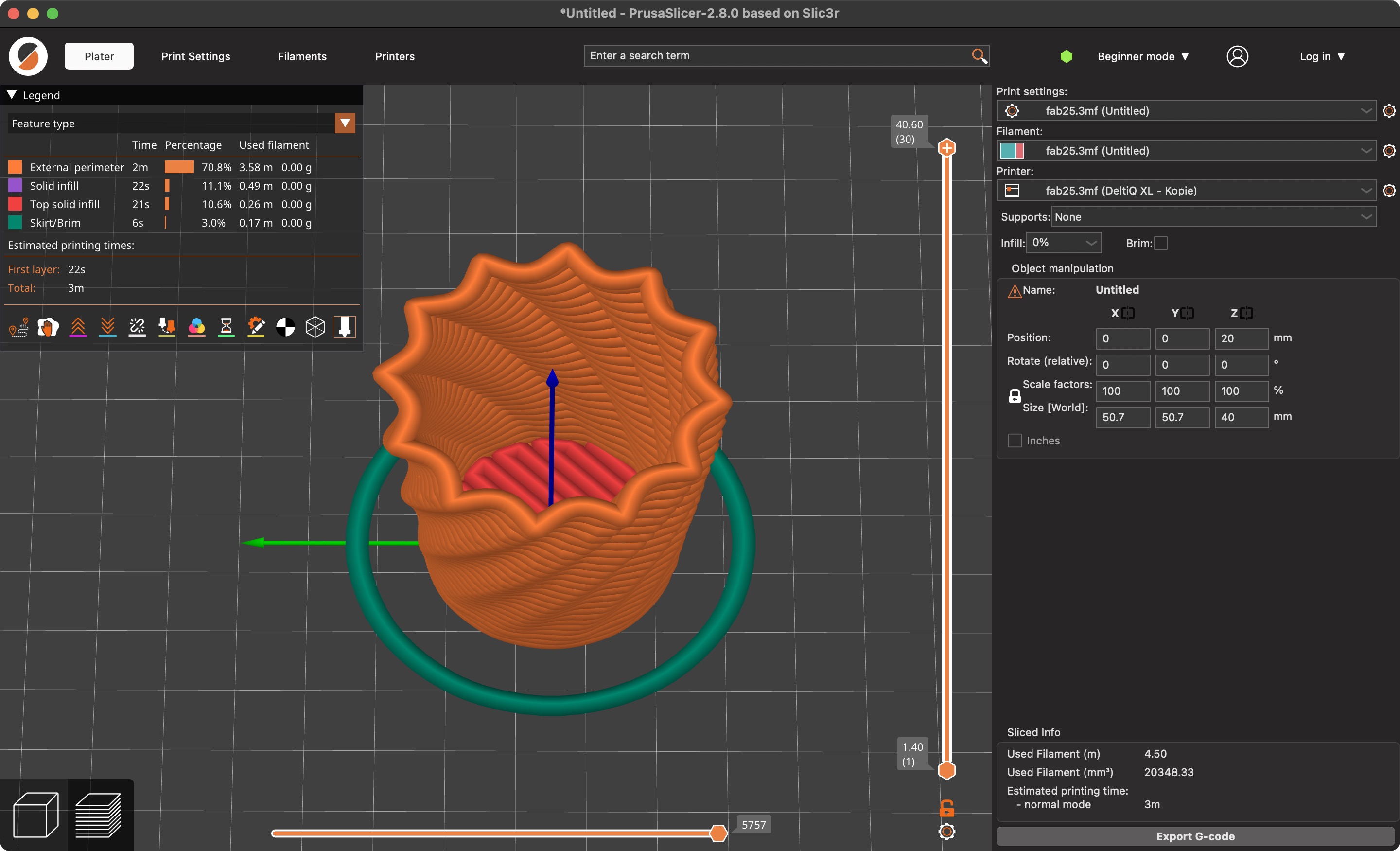
Task: Toggle center of gravity icon
Action: click(285, 327)
